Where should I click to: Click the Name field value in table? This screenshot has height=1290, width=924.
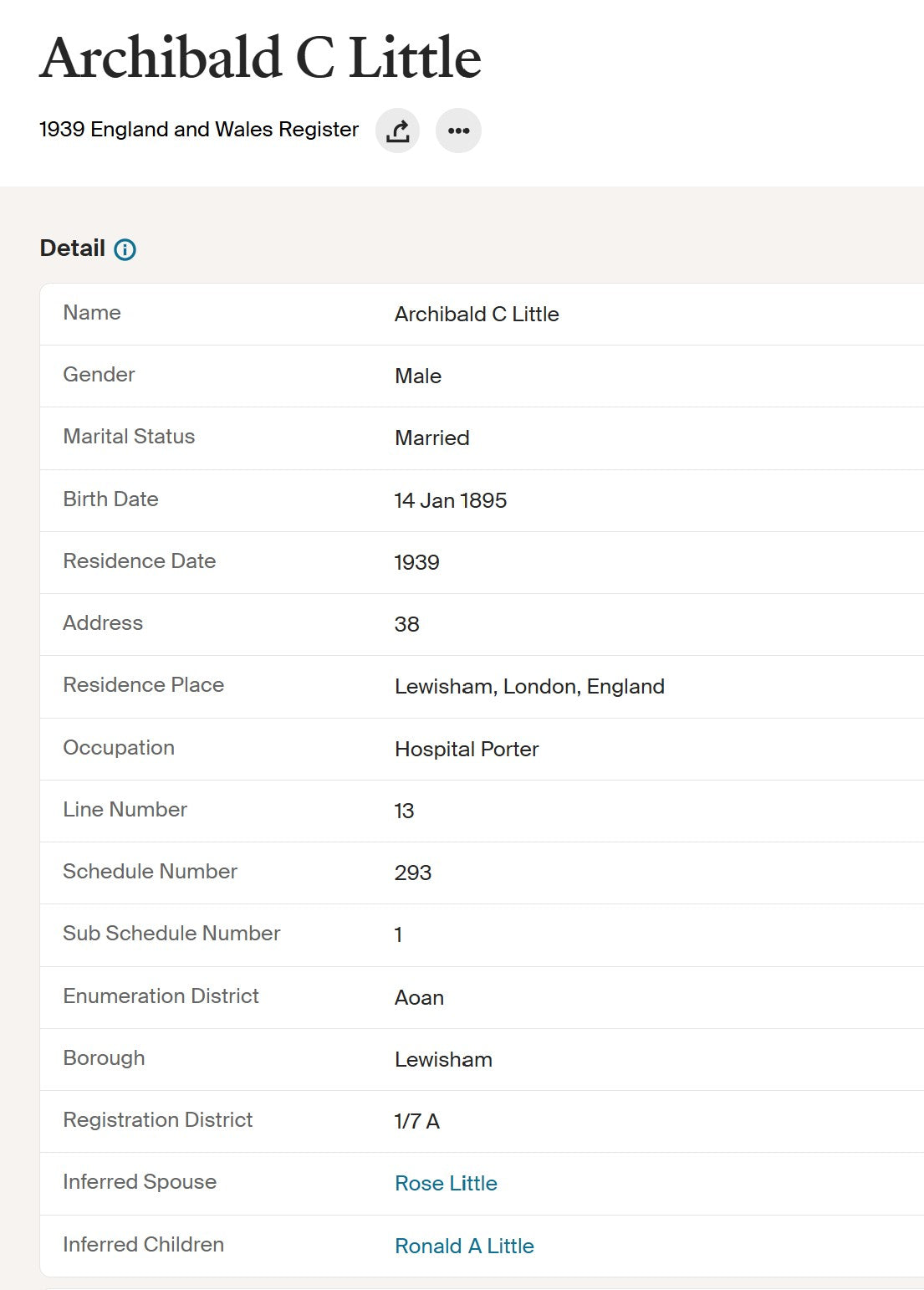477,314
